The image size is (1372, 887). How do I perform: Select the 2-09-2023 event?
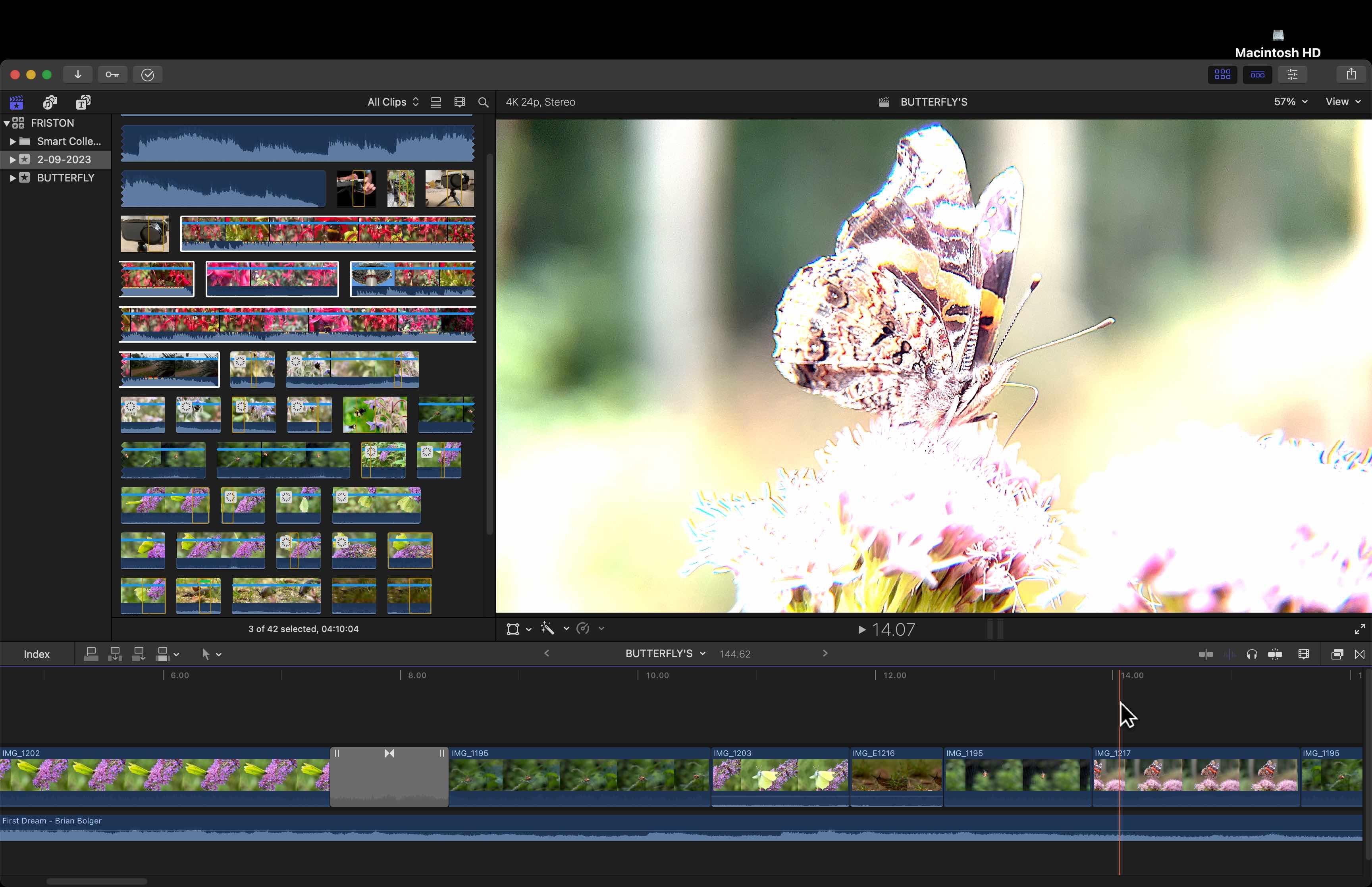64,160
